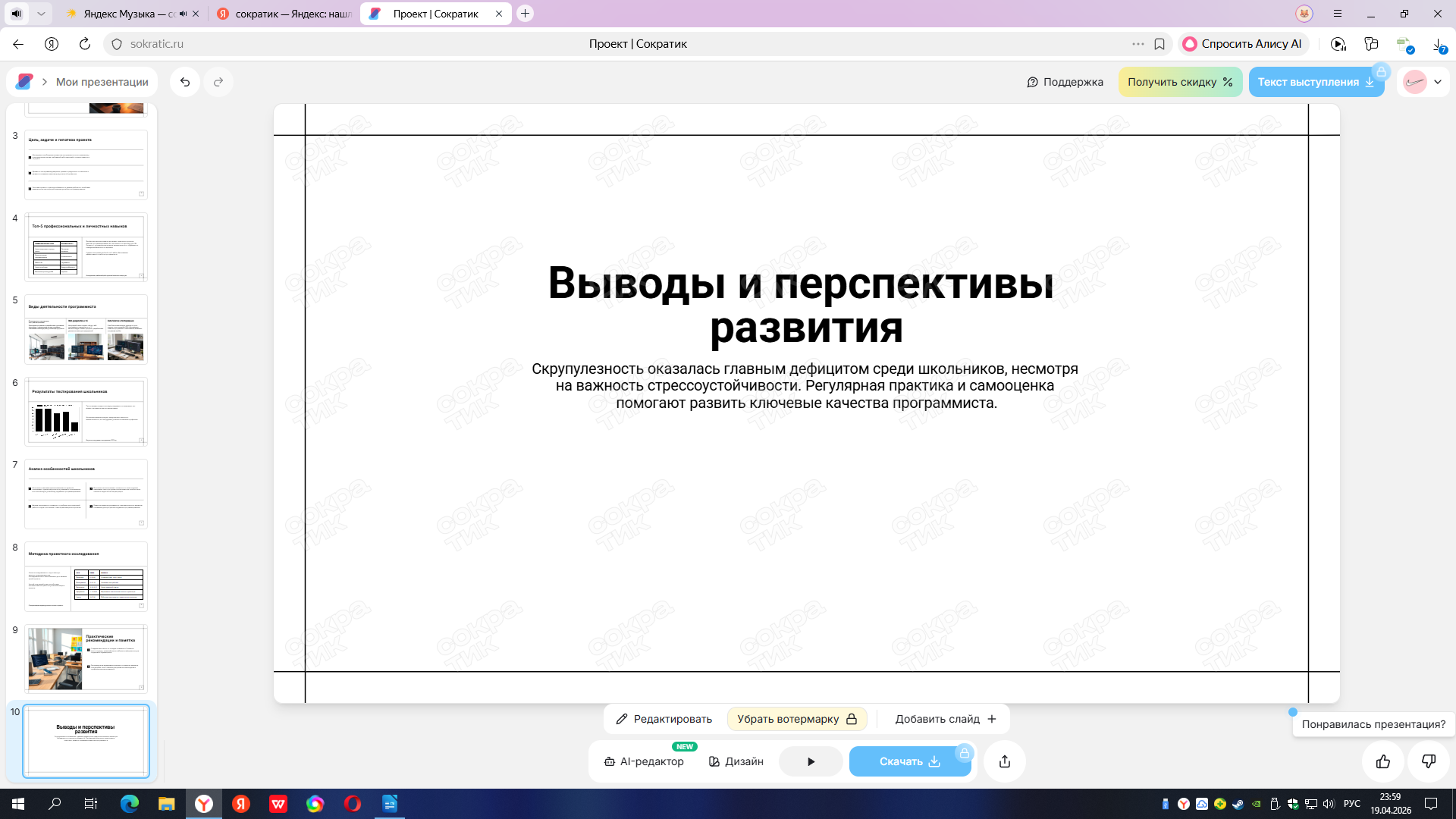Open the browser hamburger menu
Viewport: 1456px width, 819px height.
1338,14
